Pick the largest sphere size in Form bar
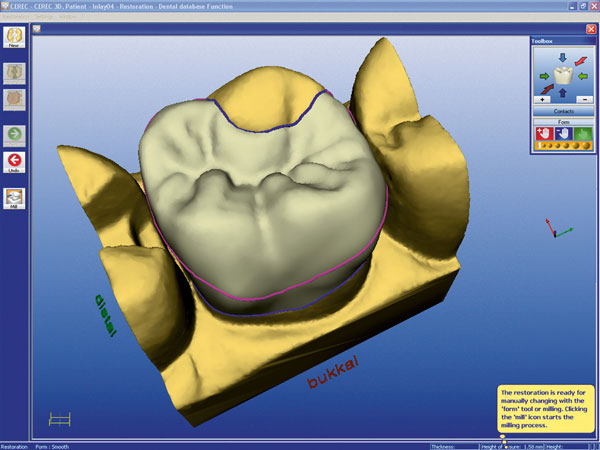This screenshot has height=450, width=600. (x=587, y=145)
